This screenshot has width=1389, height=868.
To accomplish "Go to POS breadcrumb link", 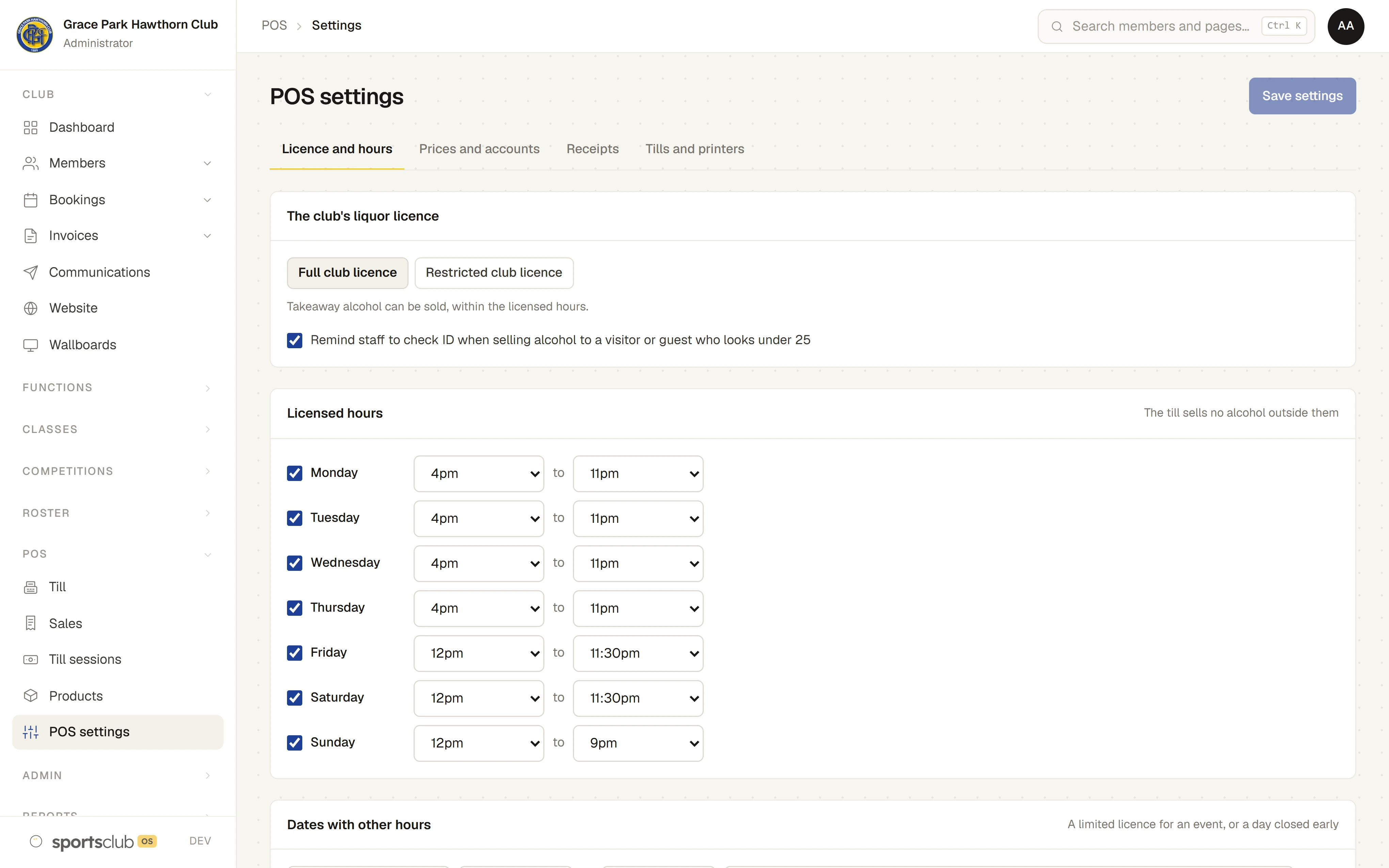I will pyautogui.click(x=274, y=26).
